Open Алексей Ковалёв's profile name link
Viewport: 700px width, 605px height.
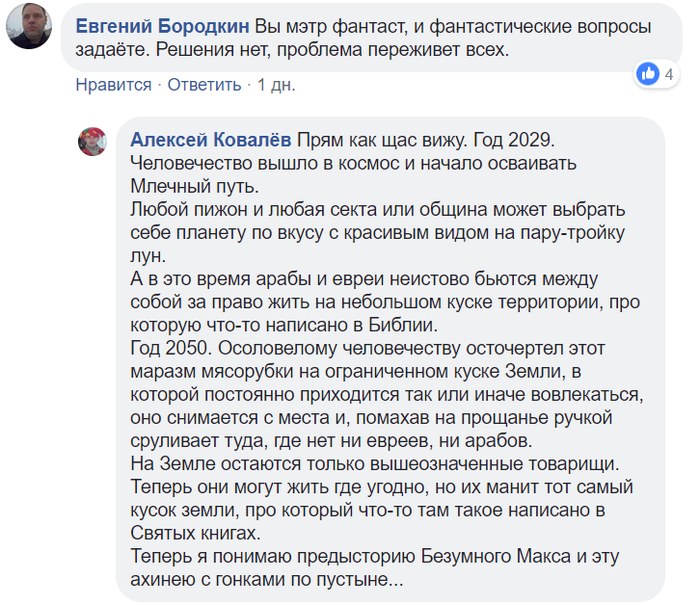(207, 139)
